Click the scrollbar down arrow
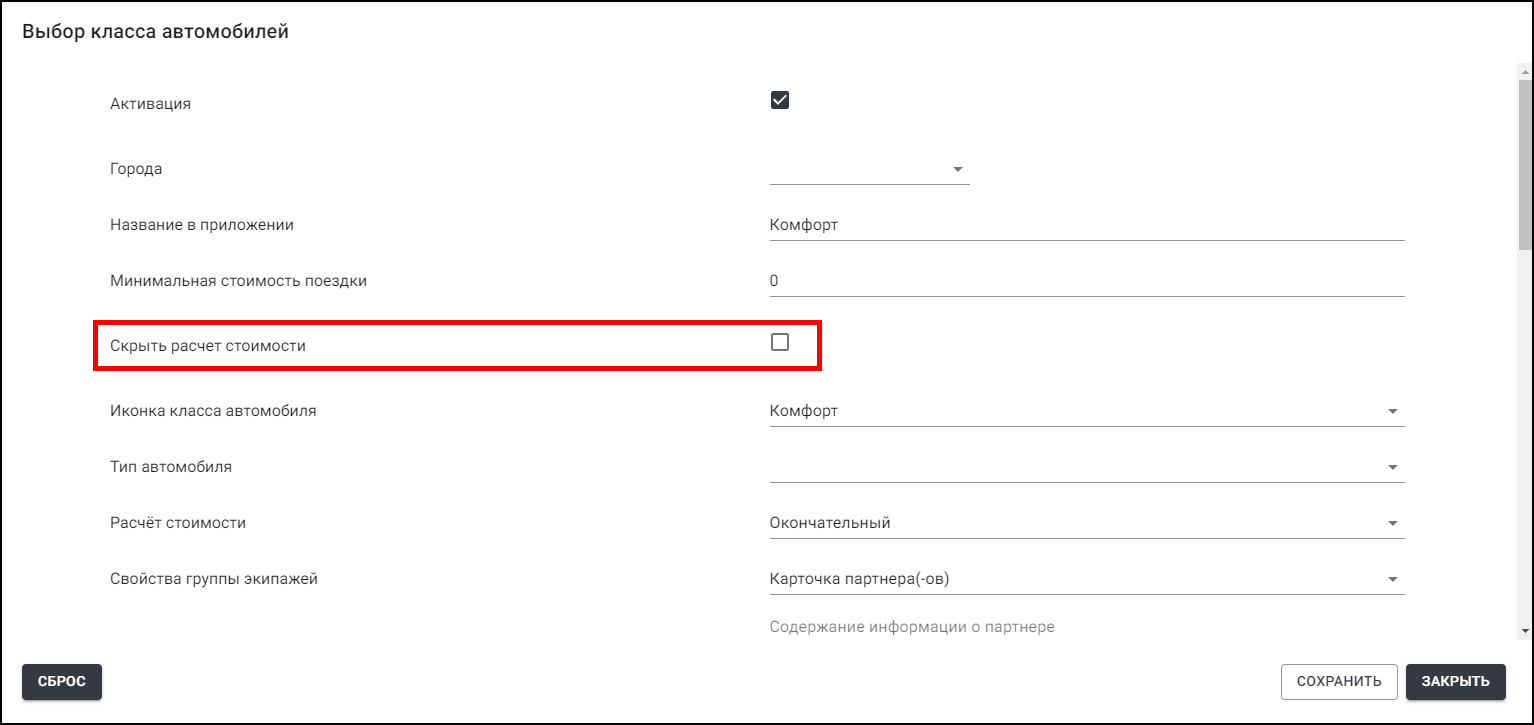 point(1524,631)
